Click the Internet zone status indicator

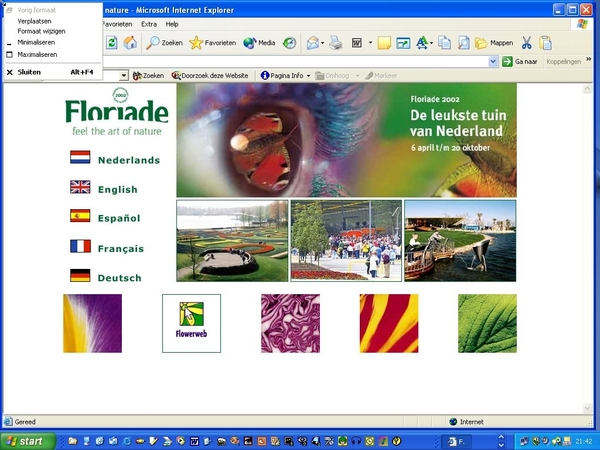[x=467, y=422]
